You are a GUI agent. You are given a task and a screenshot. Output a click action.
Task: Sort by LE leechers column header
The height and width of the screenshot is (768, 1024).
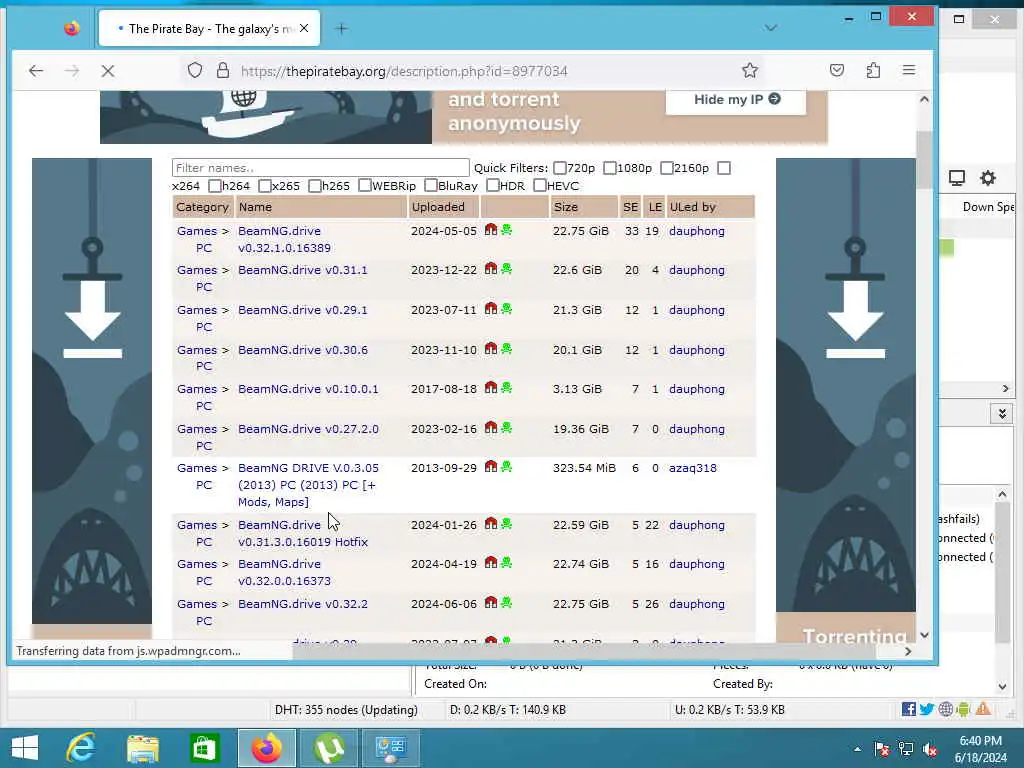[x=655, y=207]
